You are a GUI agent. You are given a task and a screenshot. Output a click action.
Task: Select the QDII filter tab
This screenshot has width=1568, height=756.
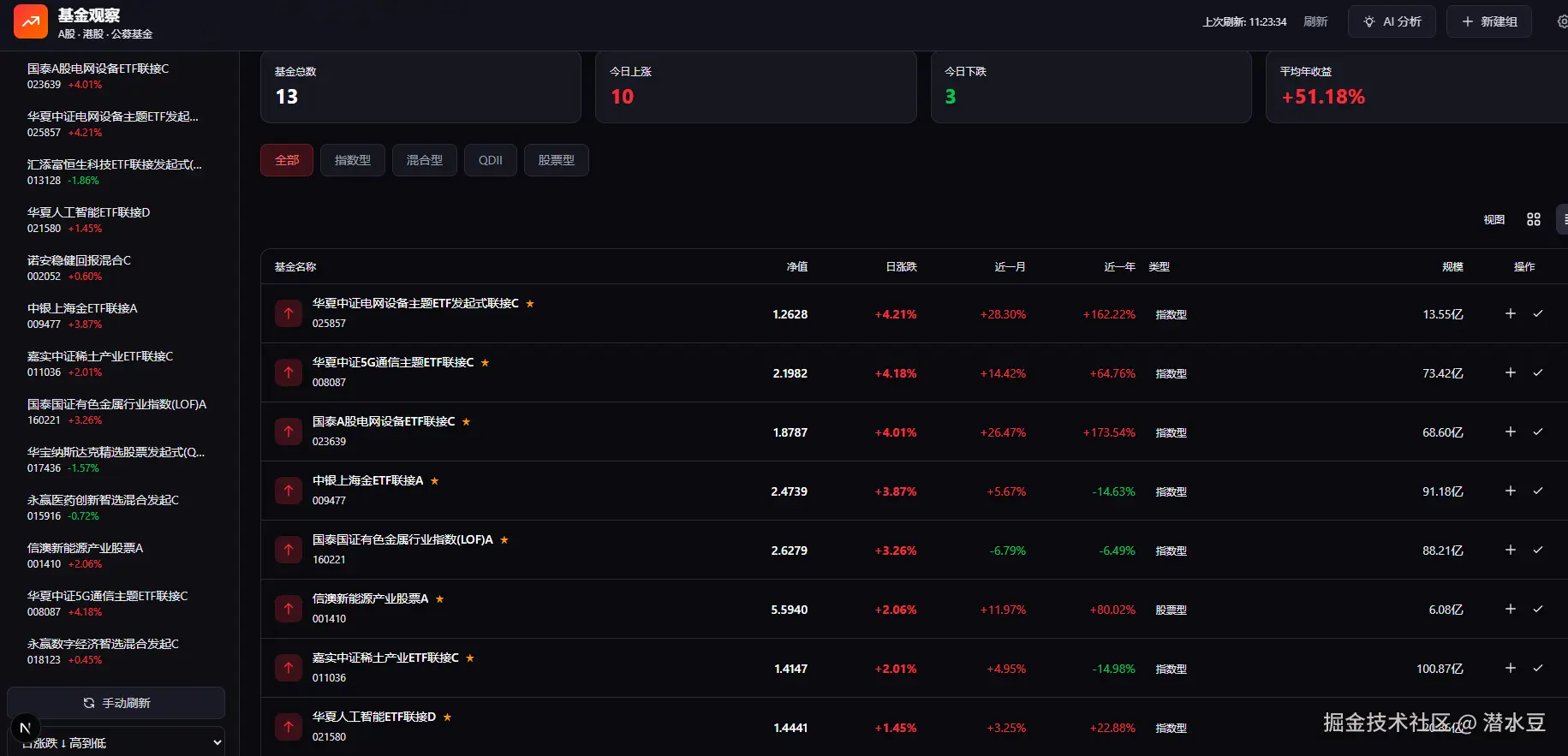point(490,160)
